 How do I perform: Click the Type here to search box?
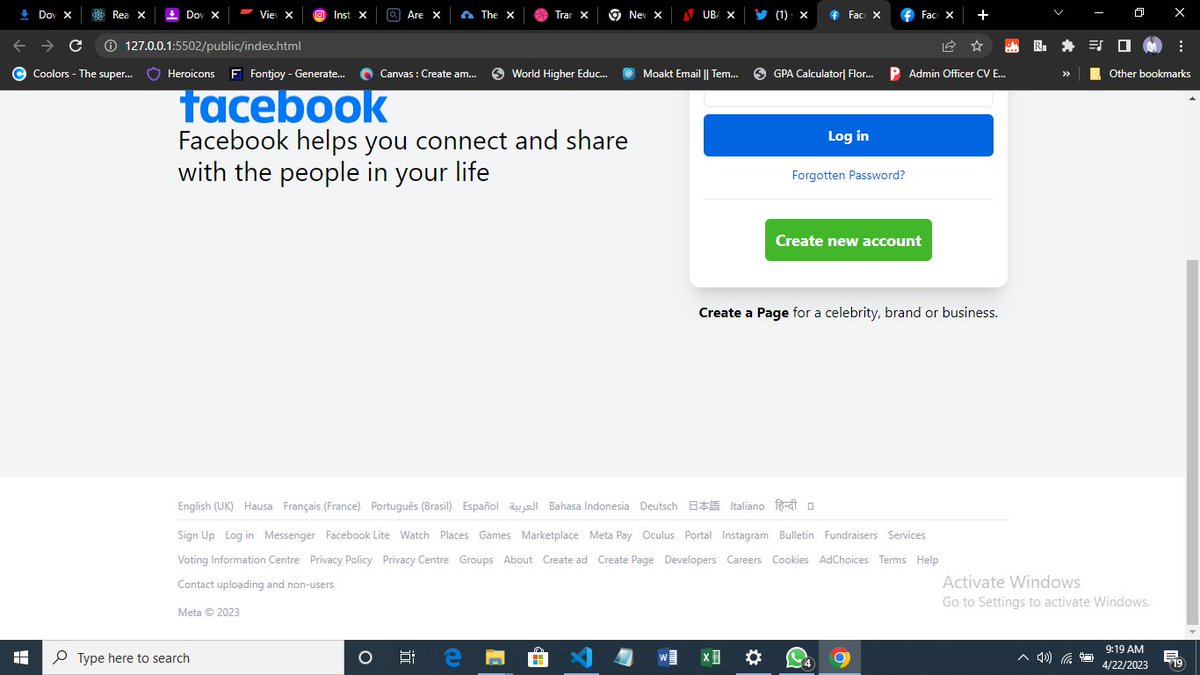[194, 657]
